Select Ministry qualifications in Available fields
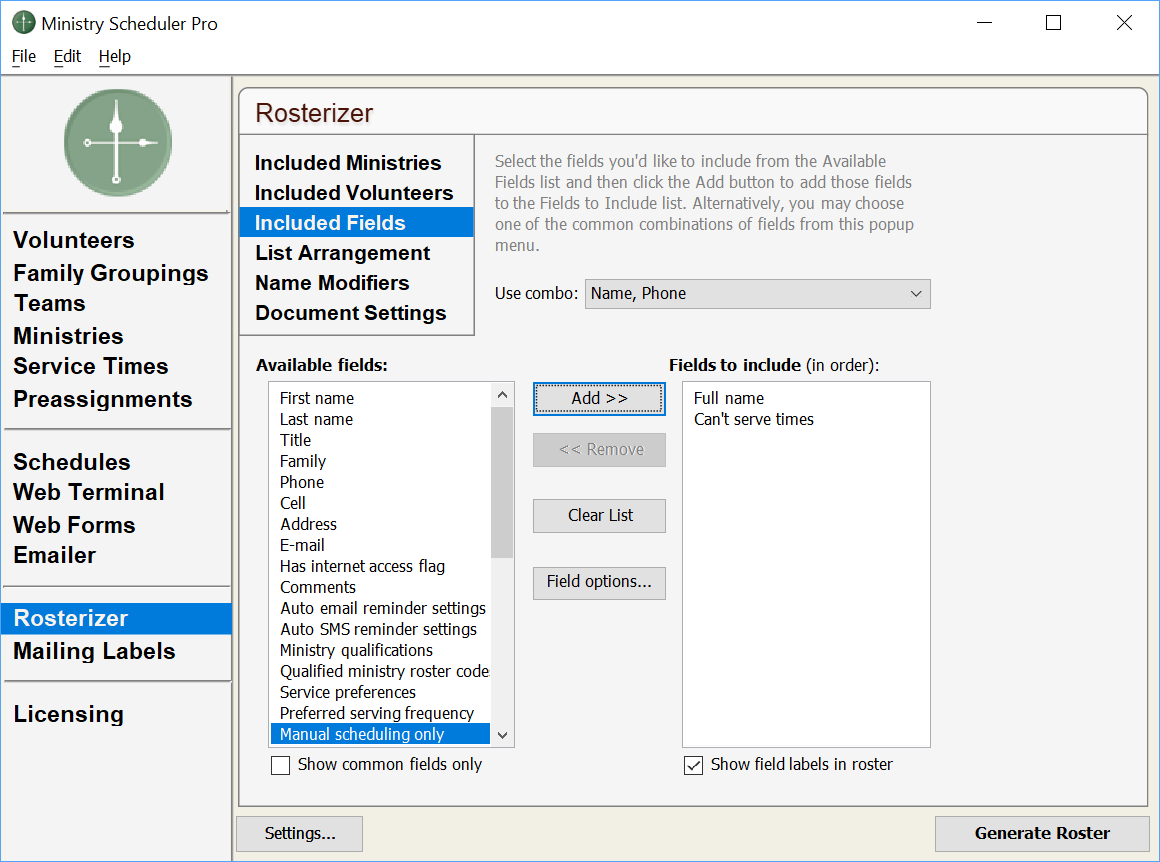The height and width of the screenshot is (862, 1160). pyautogui.click(x=356, y=650)
